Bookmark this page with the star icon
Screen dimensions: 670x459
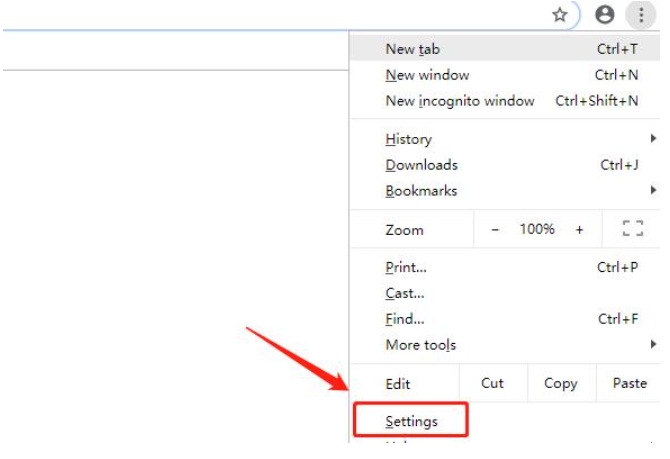[560, 15]
